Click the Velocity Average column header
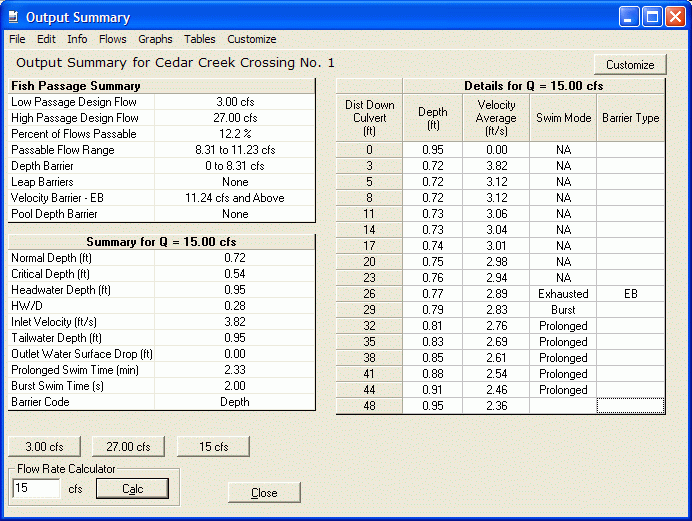Viewport: 692px width, 521px height. click(x=496, y=118)
